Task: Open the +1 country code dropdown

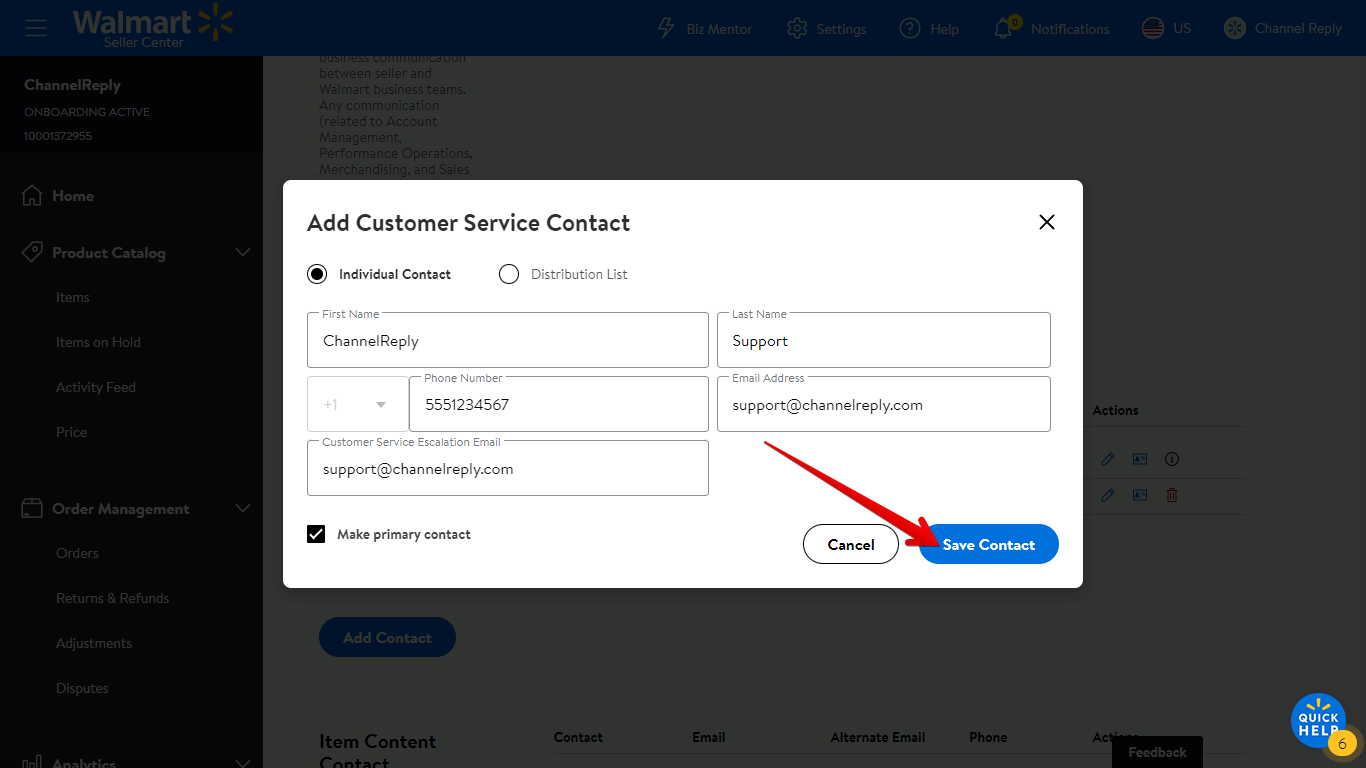Action: pyautogui.click(x=358, y=404)
